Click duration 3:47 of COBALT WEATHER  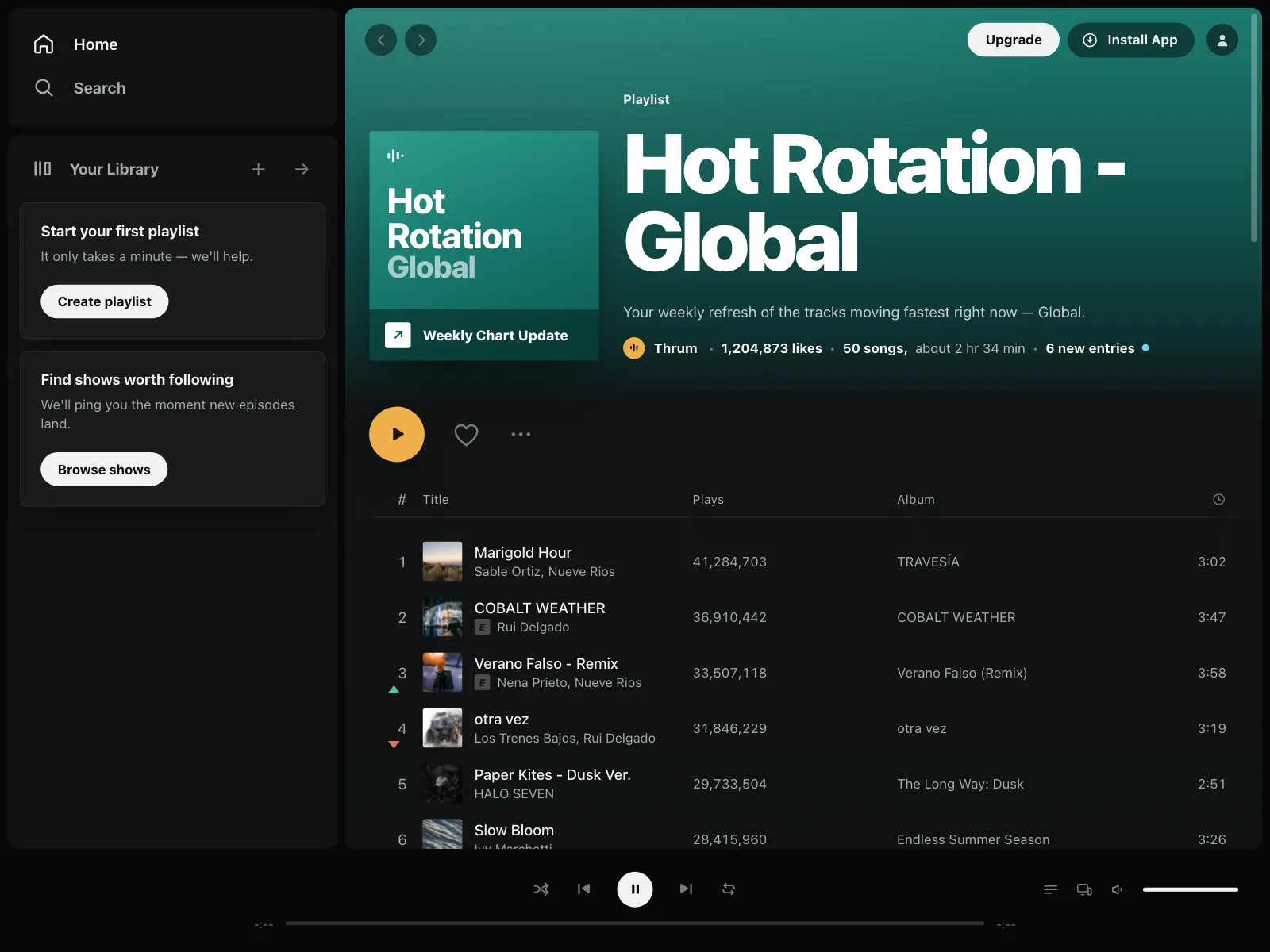tap(1211, 617)
